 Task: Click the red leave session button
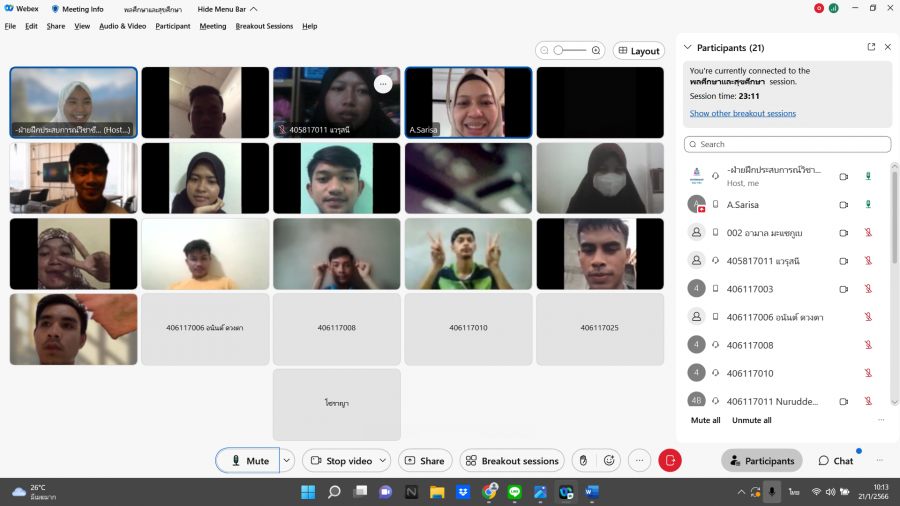pos(670,461)
